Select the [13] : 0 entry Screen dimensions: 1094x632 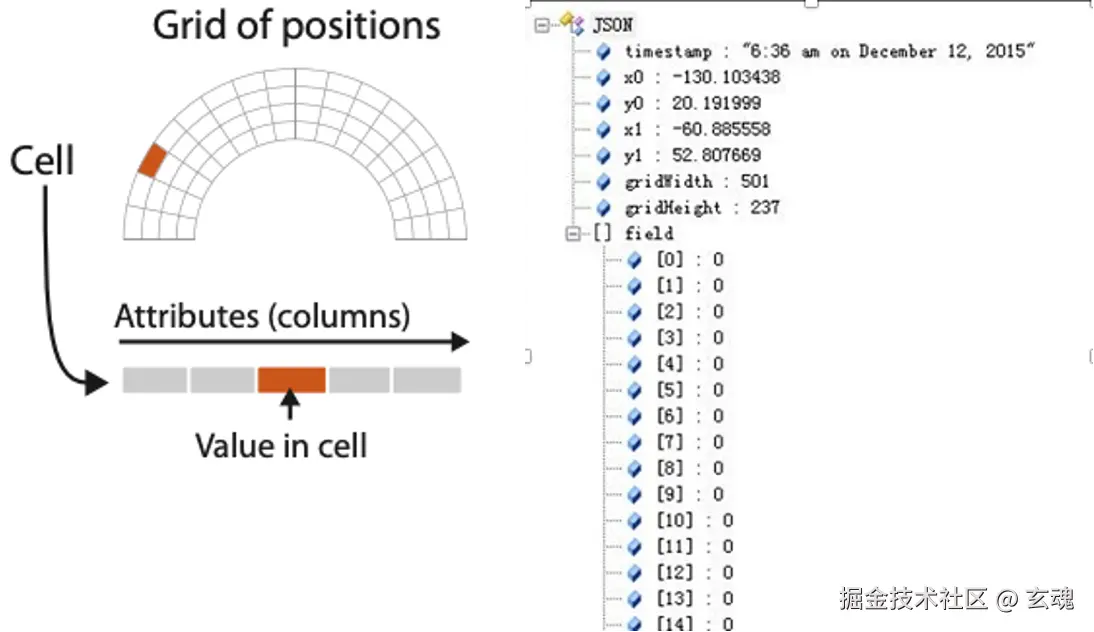(695, 599)
